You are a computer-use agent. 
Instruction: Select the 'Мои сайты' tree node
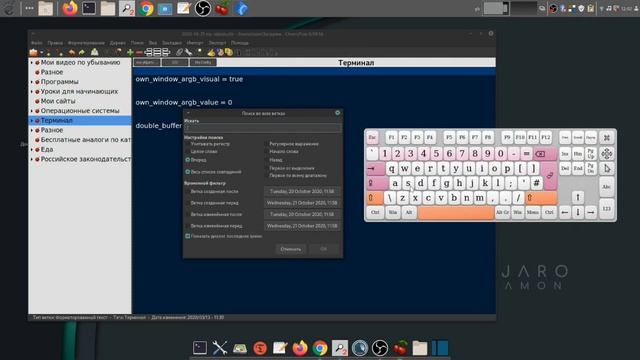pyautogui.click(x=58, y=101)
